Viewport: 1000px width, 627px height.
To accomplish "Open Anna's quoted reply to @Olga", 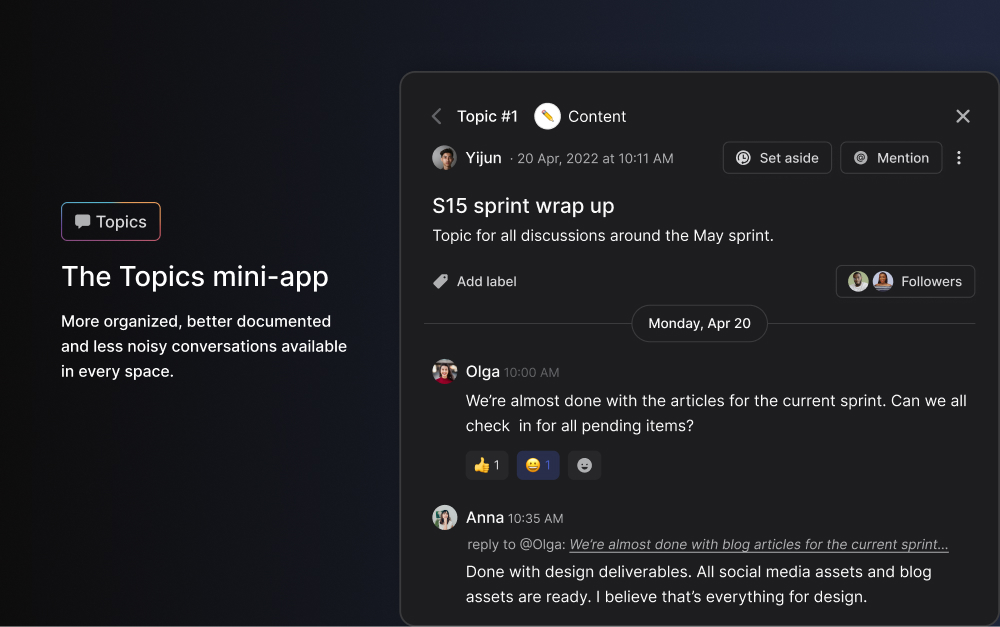I will click(758, 544).
